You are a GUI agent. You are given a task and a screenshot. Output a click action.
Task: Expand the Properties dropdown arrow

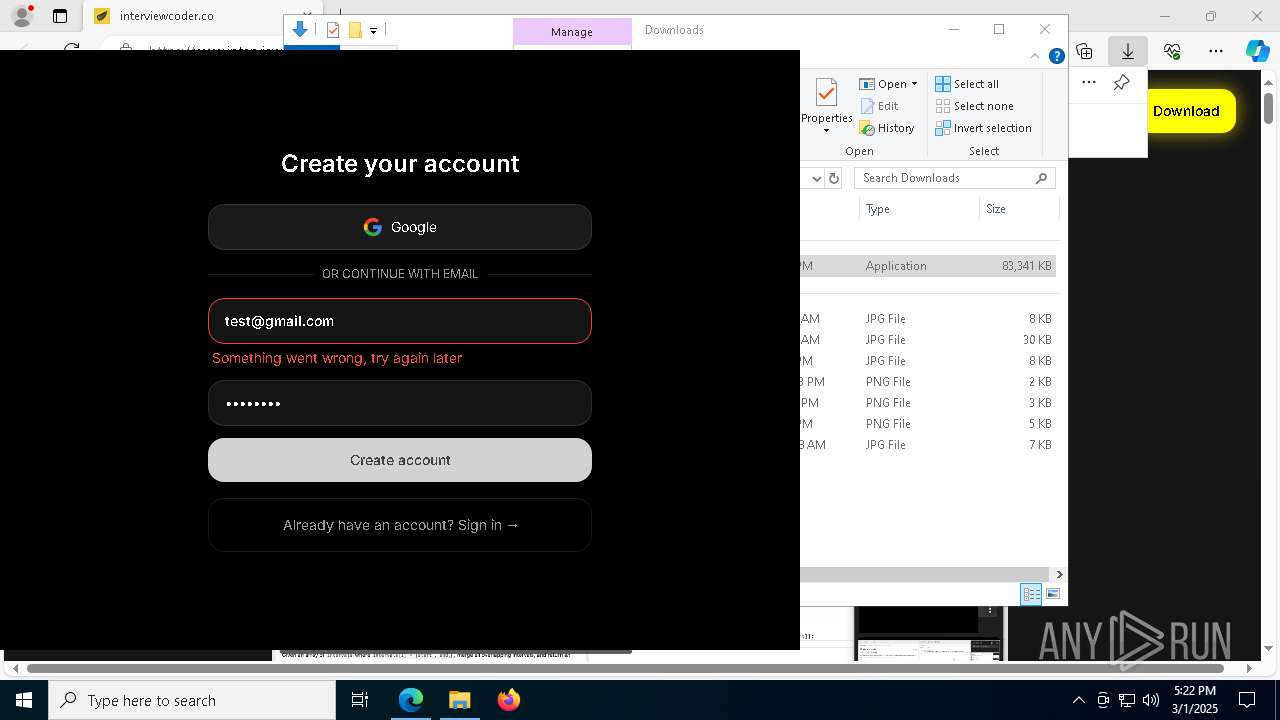(x=826, y=131)
